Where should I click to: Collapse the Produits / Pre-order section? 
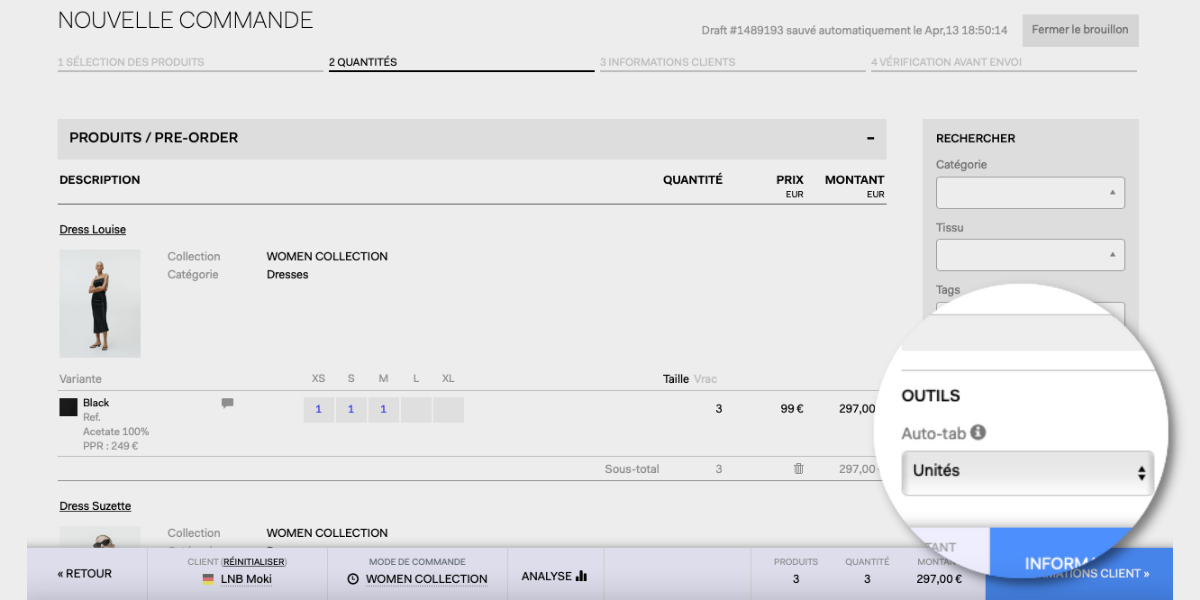[870, 138]
